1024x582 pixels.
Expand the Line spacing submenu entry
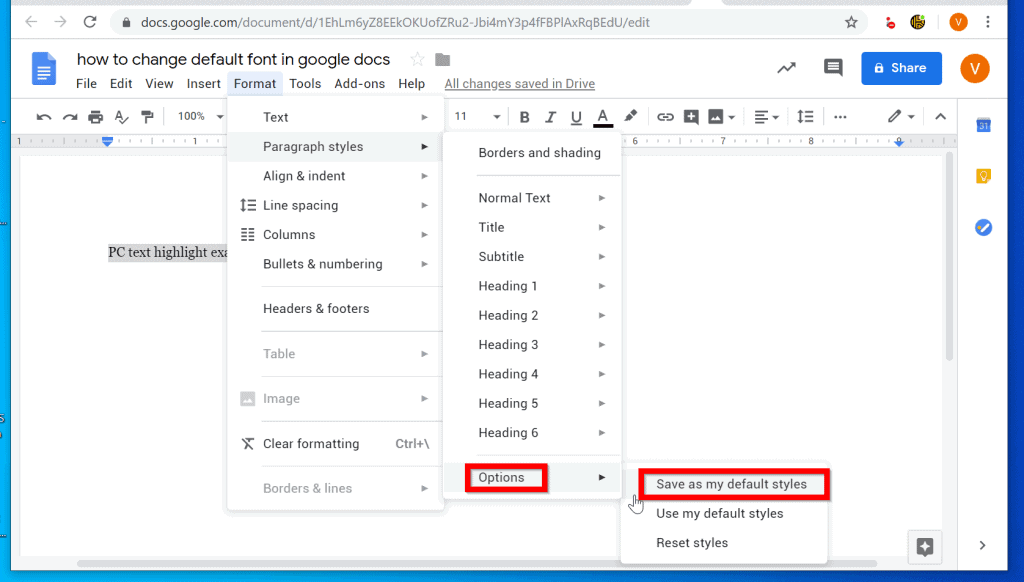tap(335, 205)
